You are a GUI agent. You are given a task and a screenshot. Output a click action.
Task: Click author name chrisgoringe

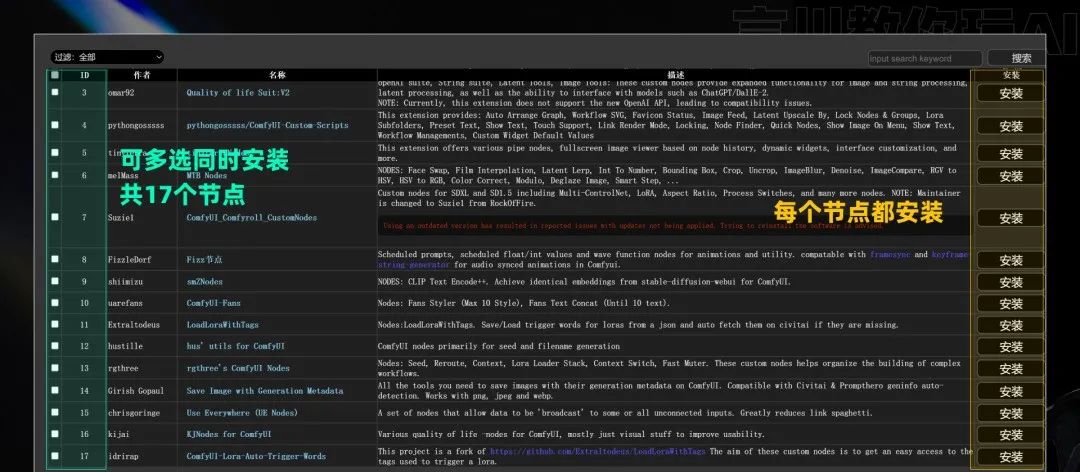point(136,413)
